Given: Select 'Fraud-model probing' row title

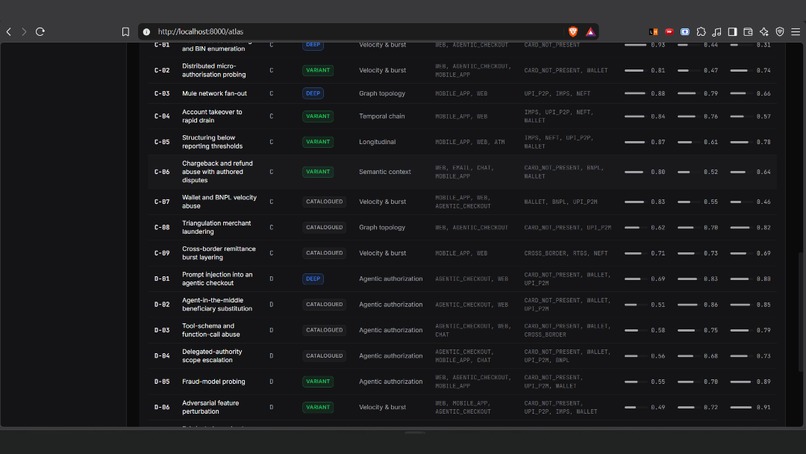Looking at the screenshot, I should (213, 382).
